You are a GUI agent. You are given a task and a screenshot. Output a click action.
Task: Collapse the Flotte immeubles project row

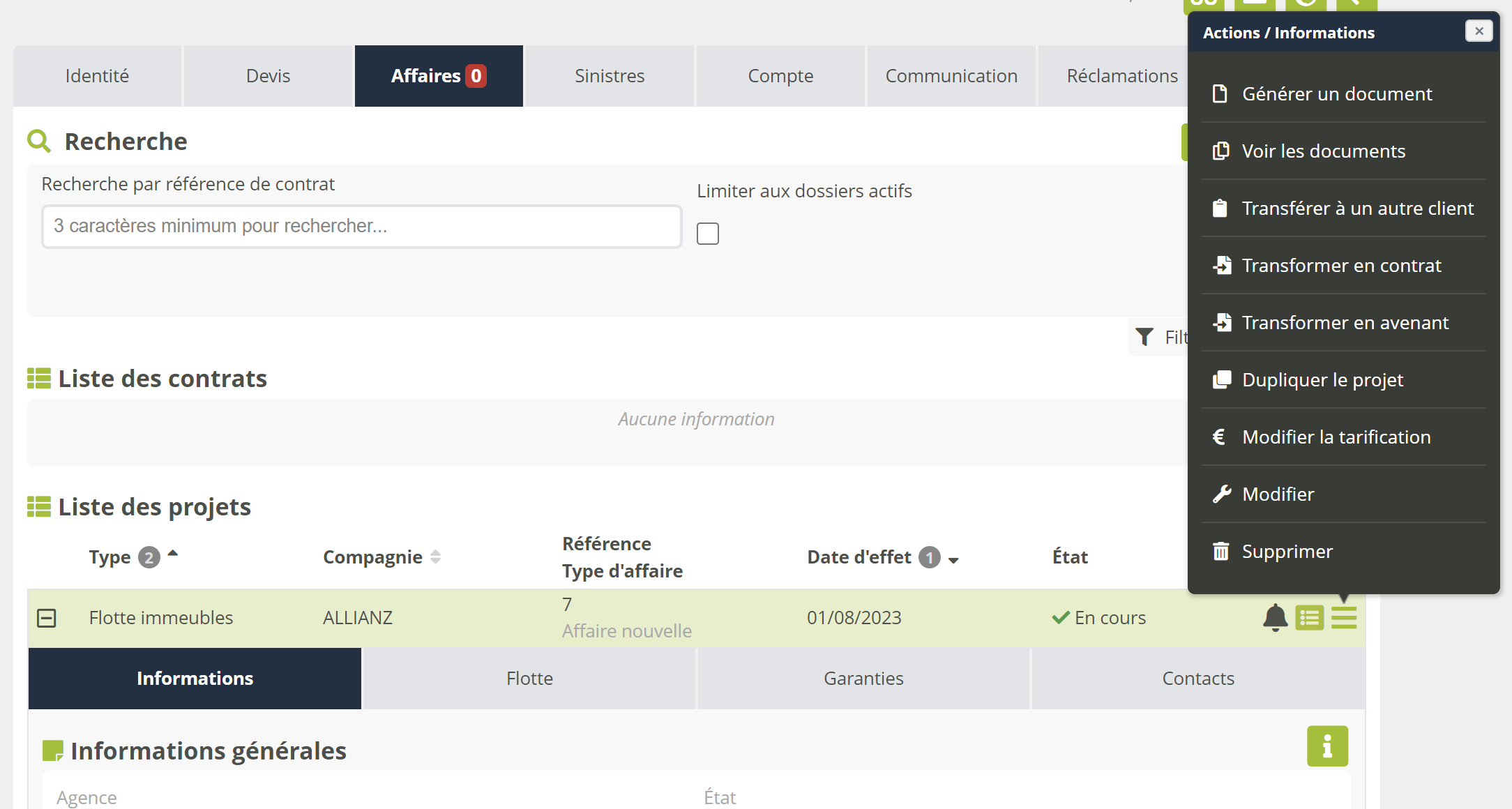click(x=47, y=618)
